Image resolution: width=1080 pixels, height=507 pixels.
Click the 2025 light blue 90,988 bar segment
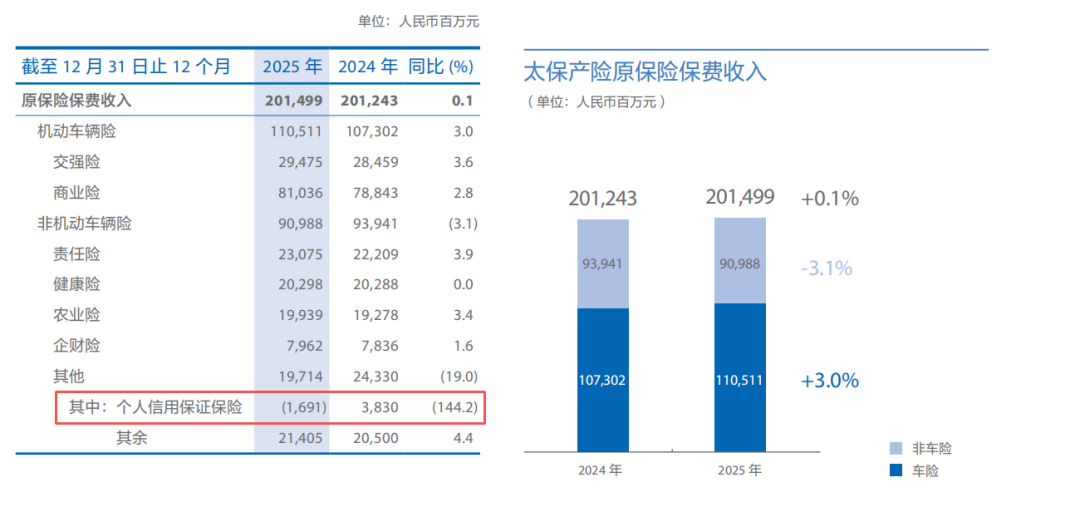click(740, 260)
